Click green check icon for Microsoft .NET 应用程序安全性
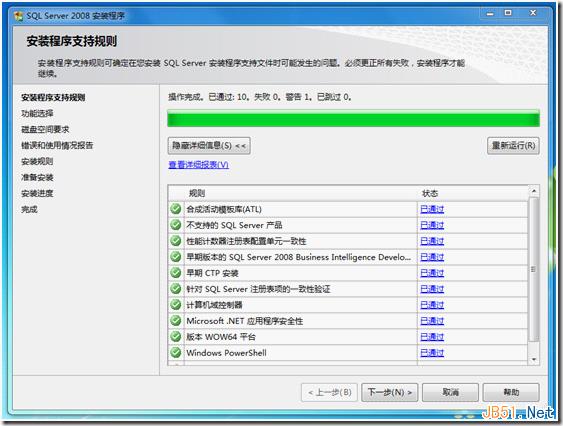Viewport: 563px width, 426px height. 176,320
